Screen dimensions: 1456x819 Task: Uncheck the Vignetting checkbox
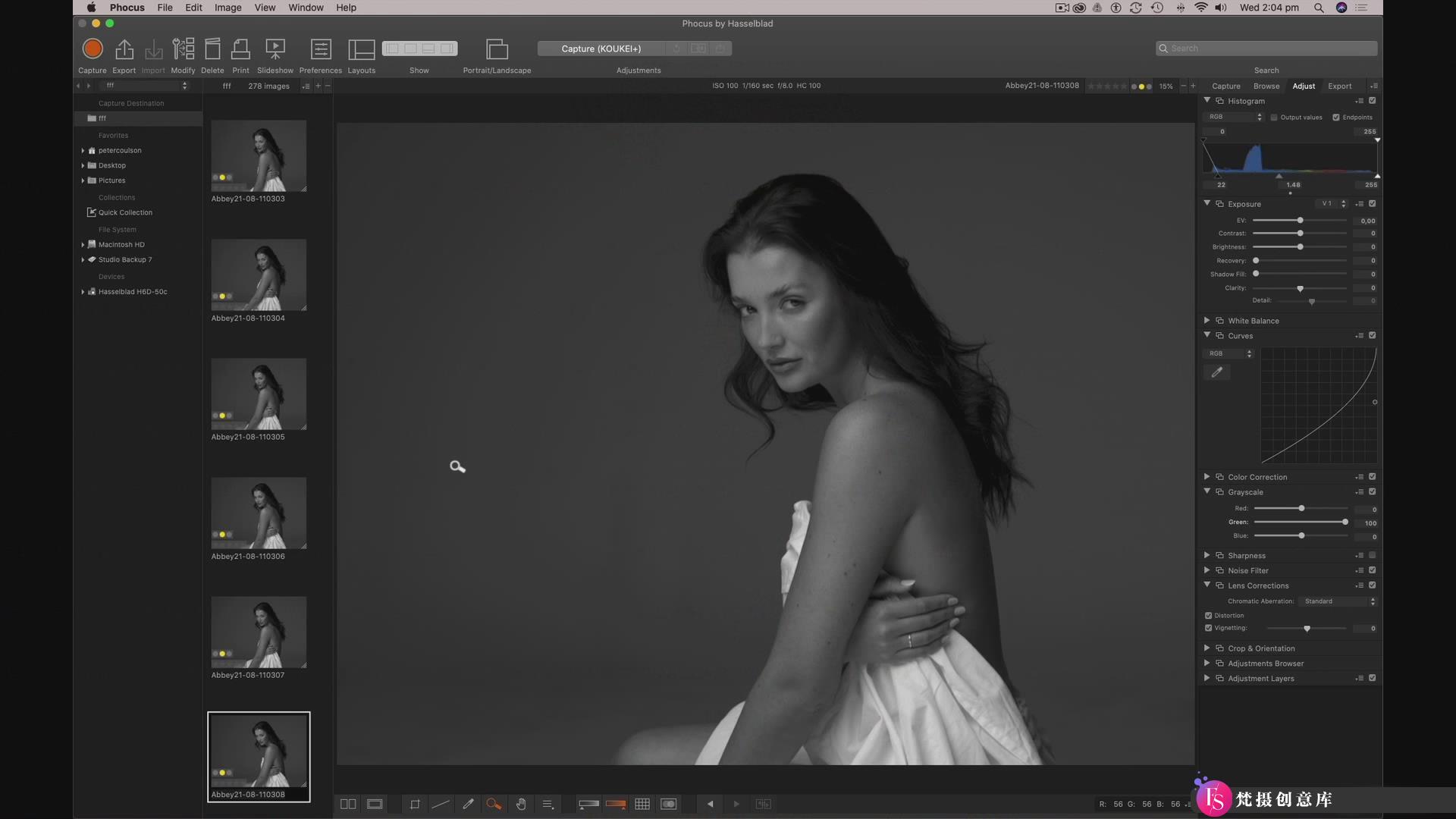(1208, 628)
